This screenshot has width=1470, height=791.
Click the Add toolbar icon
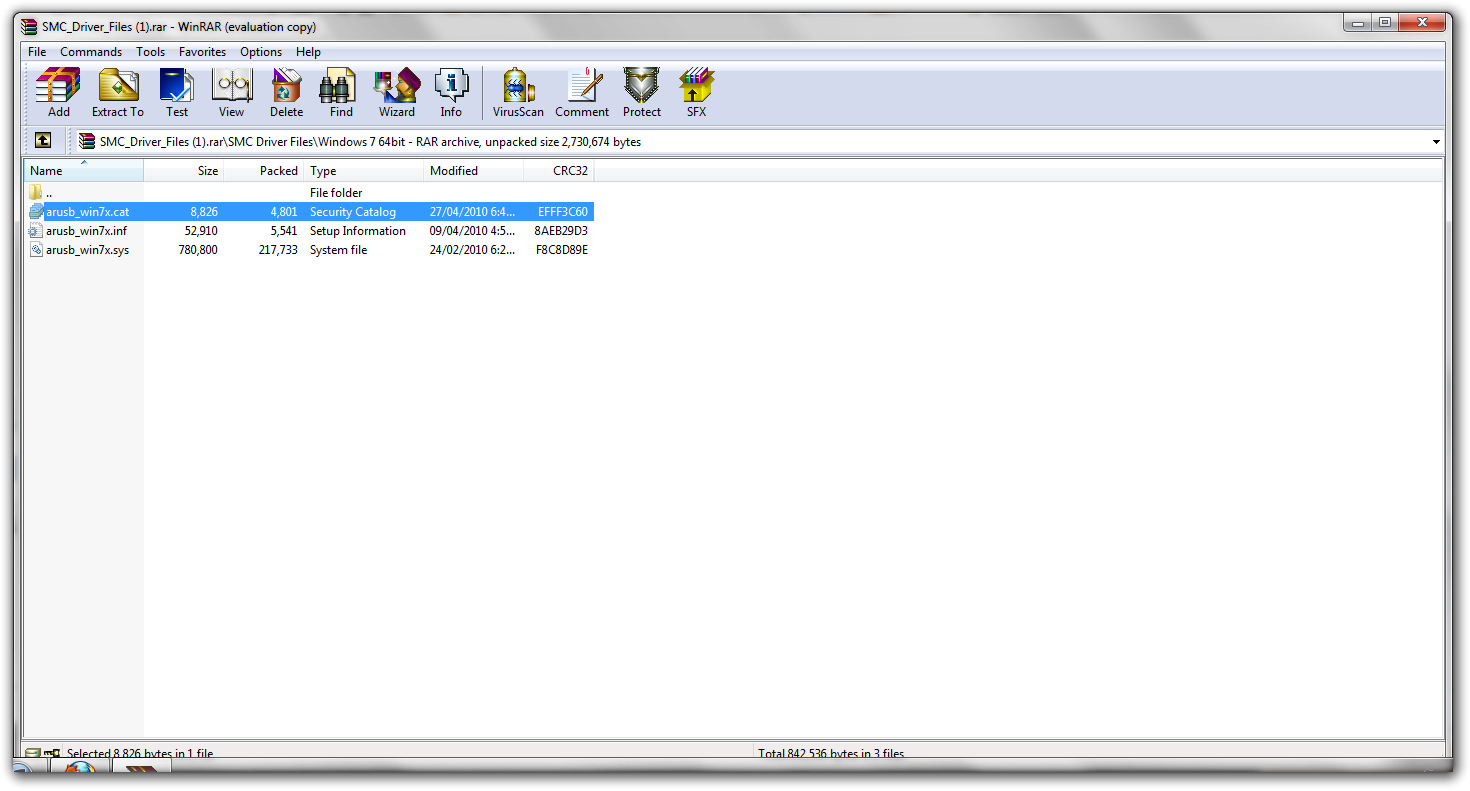[x=58, y=93]
